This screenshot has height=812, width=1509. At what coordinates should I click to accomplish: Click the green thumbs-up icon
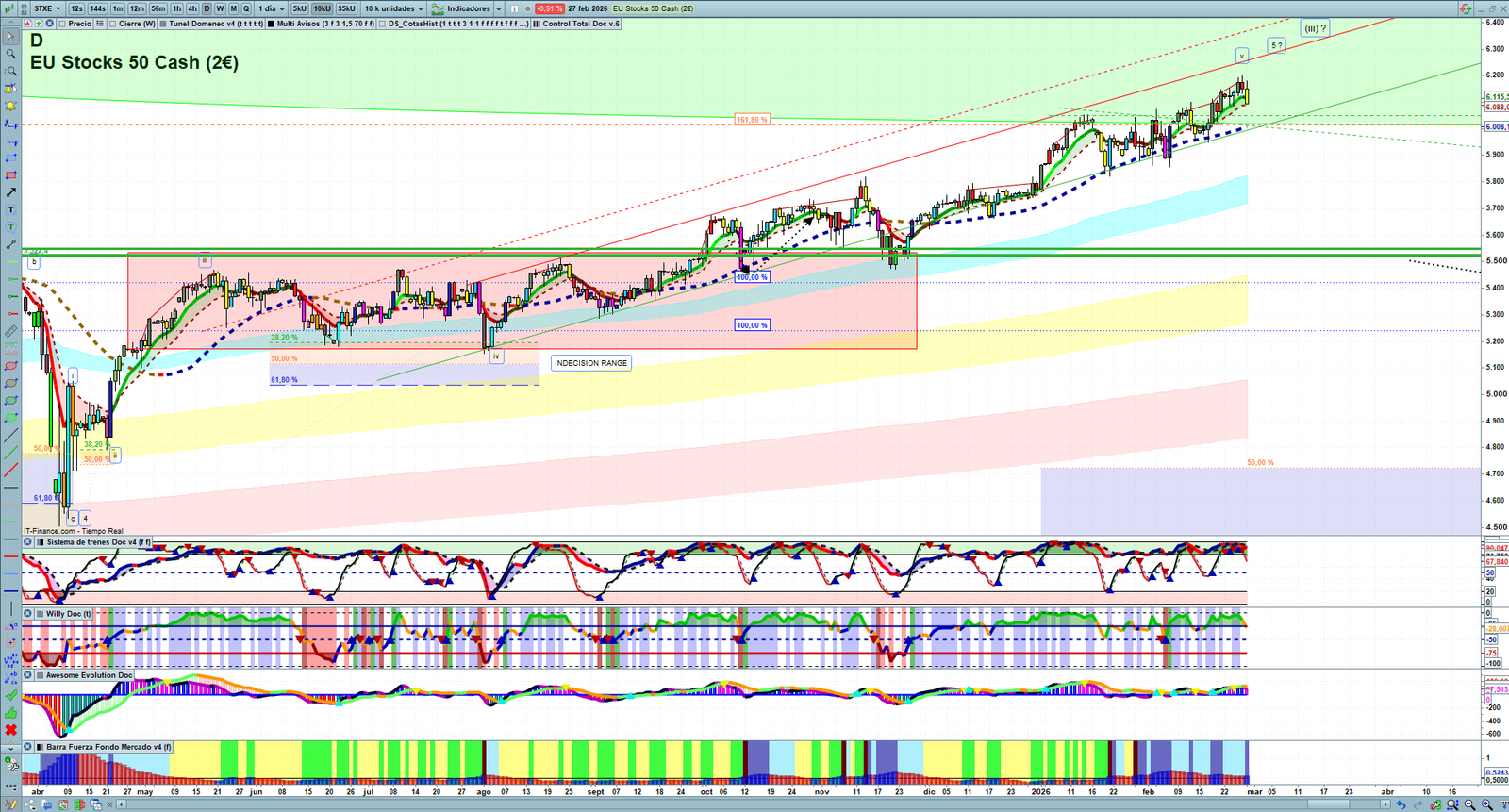pos(11,713)
